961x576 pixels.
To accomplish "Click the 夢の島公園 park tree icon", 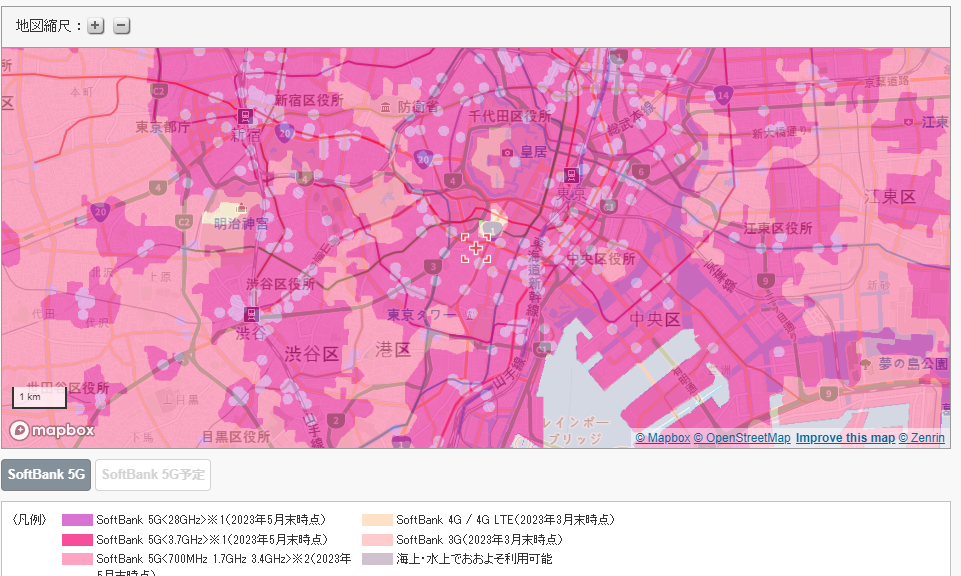I will tap(865, 365).
